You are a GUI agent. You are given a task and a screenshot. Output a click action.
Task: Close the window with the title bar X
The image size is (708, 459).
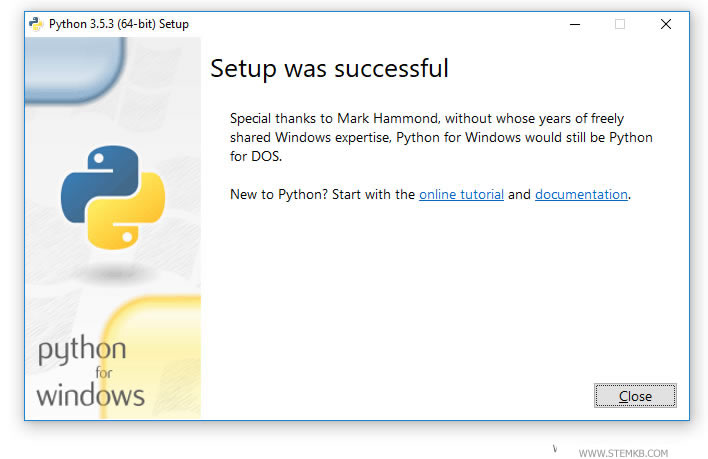[x=665, y=24]
